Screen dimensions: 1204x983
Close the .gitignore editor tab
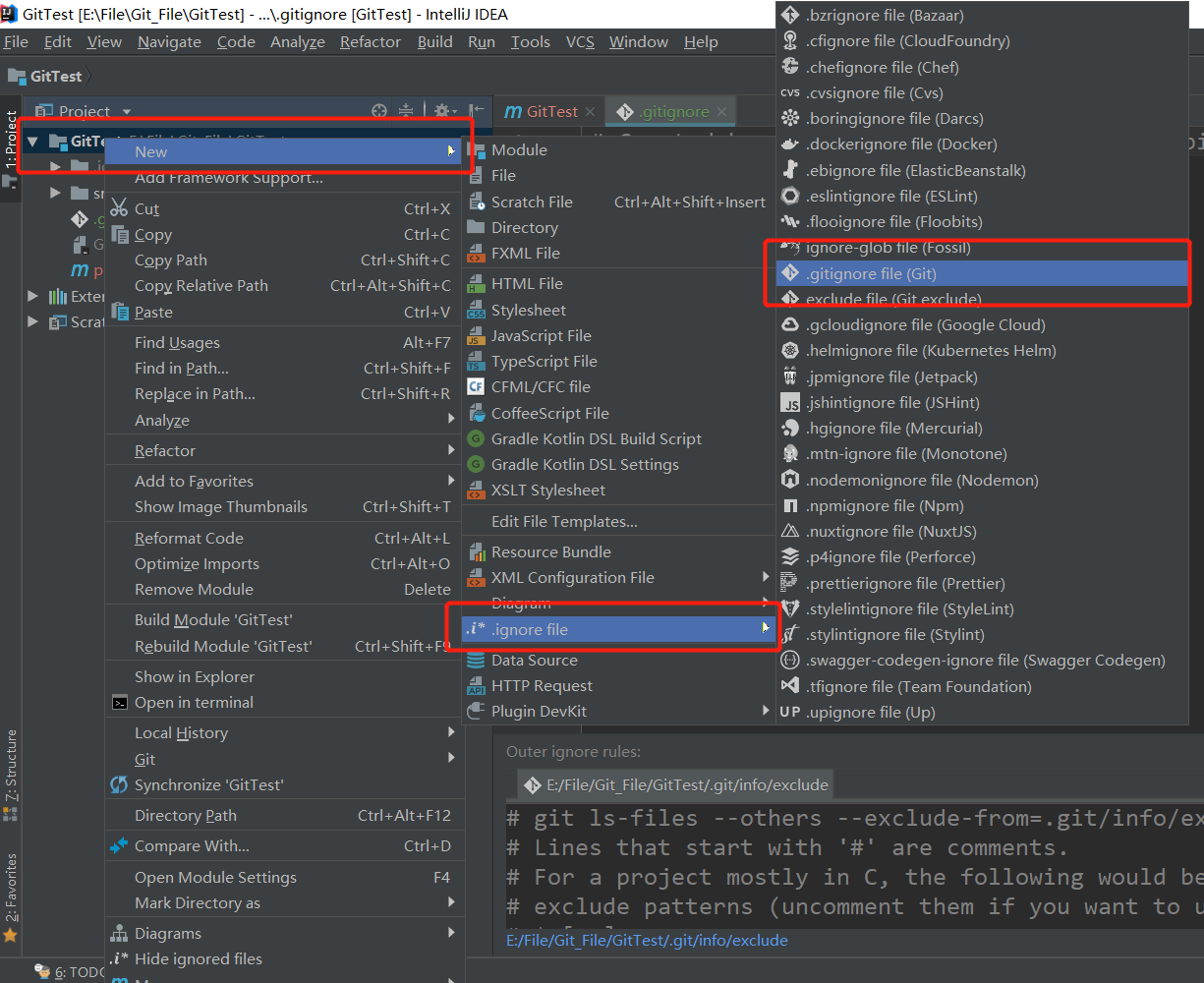721,112
